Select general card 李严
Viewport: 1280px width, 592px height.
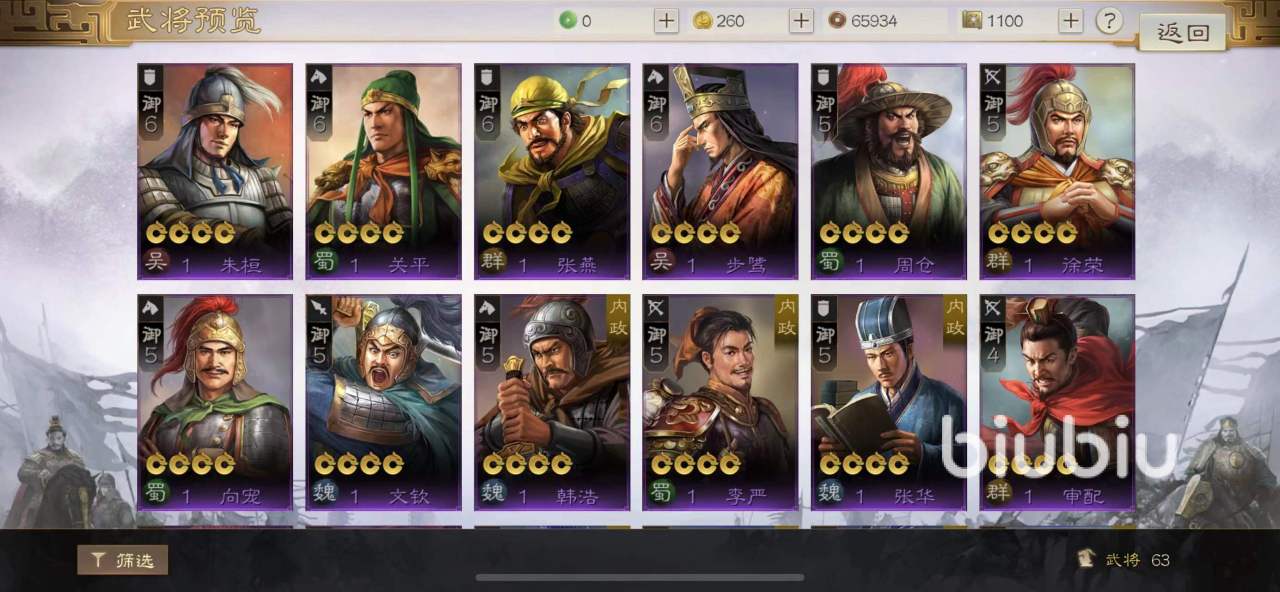coord(721,402)
